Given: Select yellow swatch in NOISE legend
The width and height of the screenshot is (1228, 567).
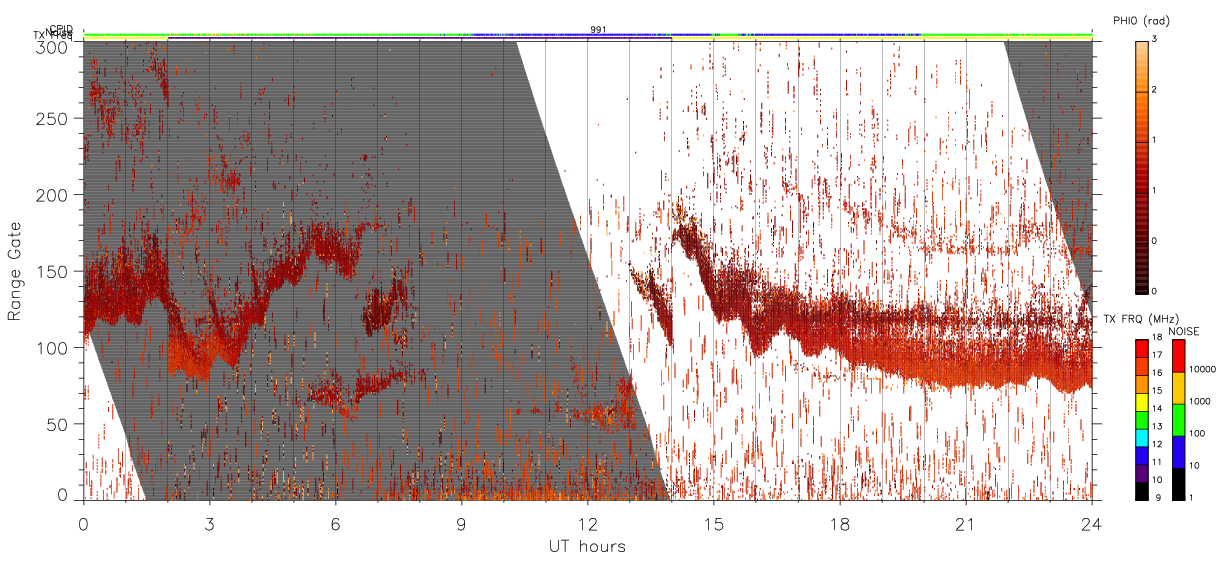Looking at the screenshot, I should 1178,387.
